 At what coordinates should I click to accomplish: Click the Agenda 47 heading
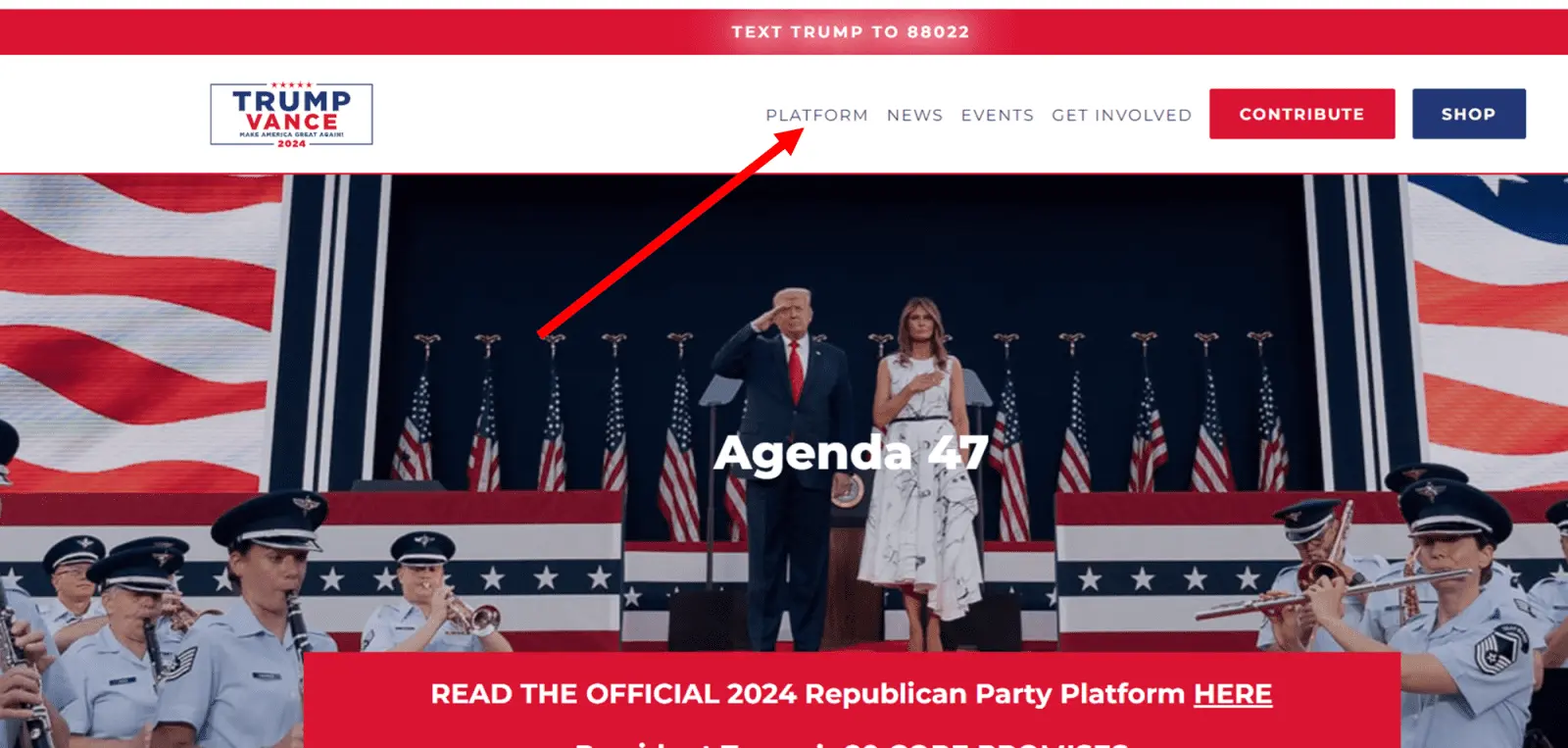click(x=851, y=453)
